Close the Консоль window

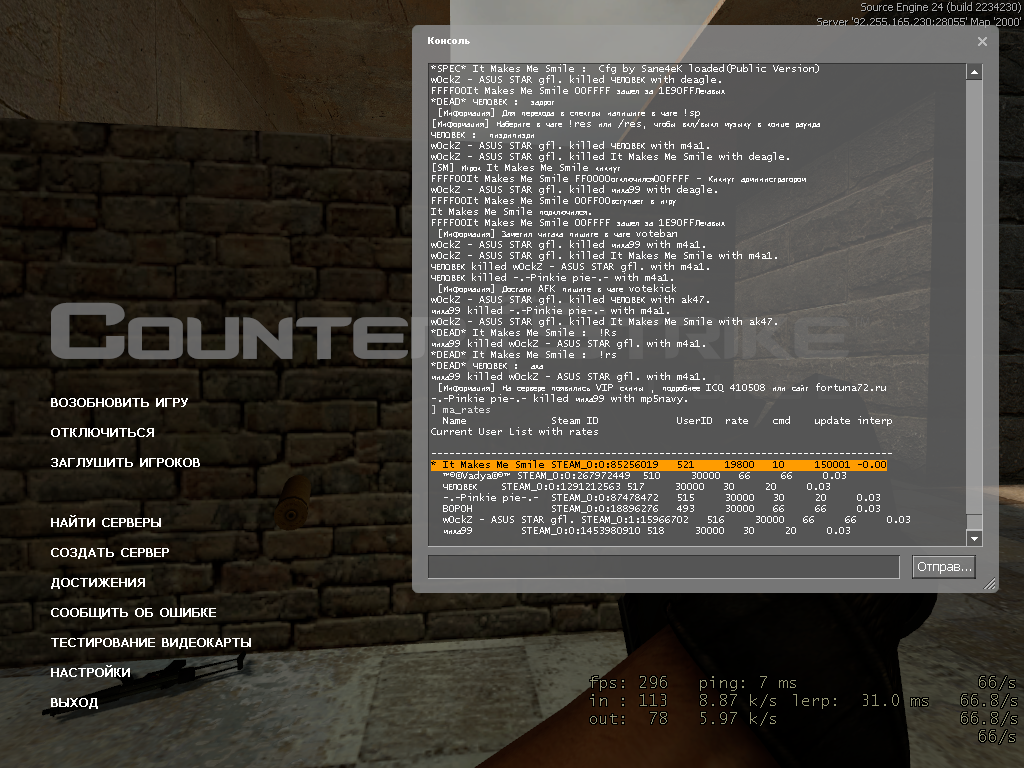(982, 41)
